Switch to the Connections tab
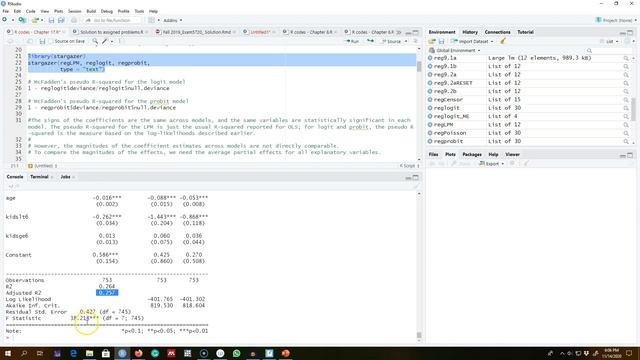 [x=497, y=32]
